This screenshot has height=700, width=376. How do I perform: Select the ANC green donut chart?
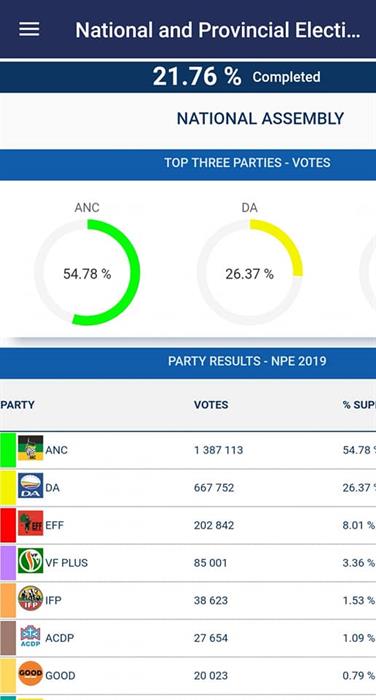tap(87, 272)
